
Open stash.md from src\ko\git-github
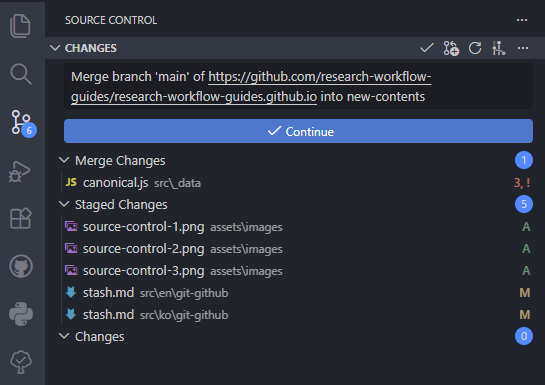(x=295, y=314)
